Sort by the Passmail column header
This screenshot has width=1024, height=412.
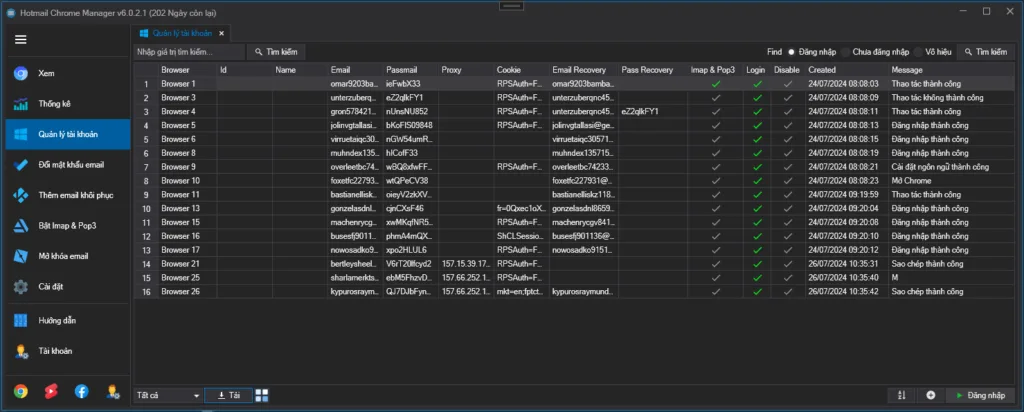411,69
